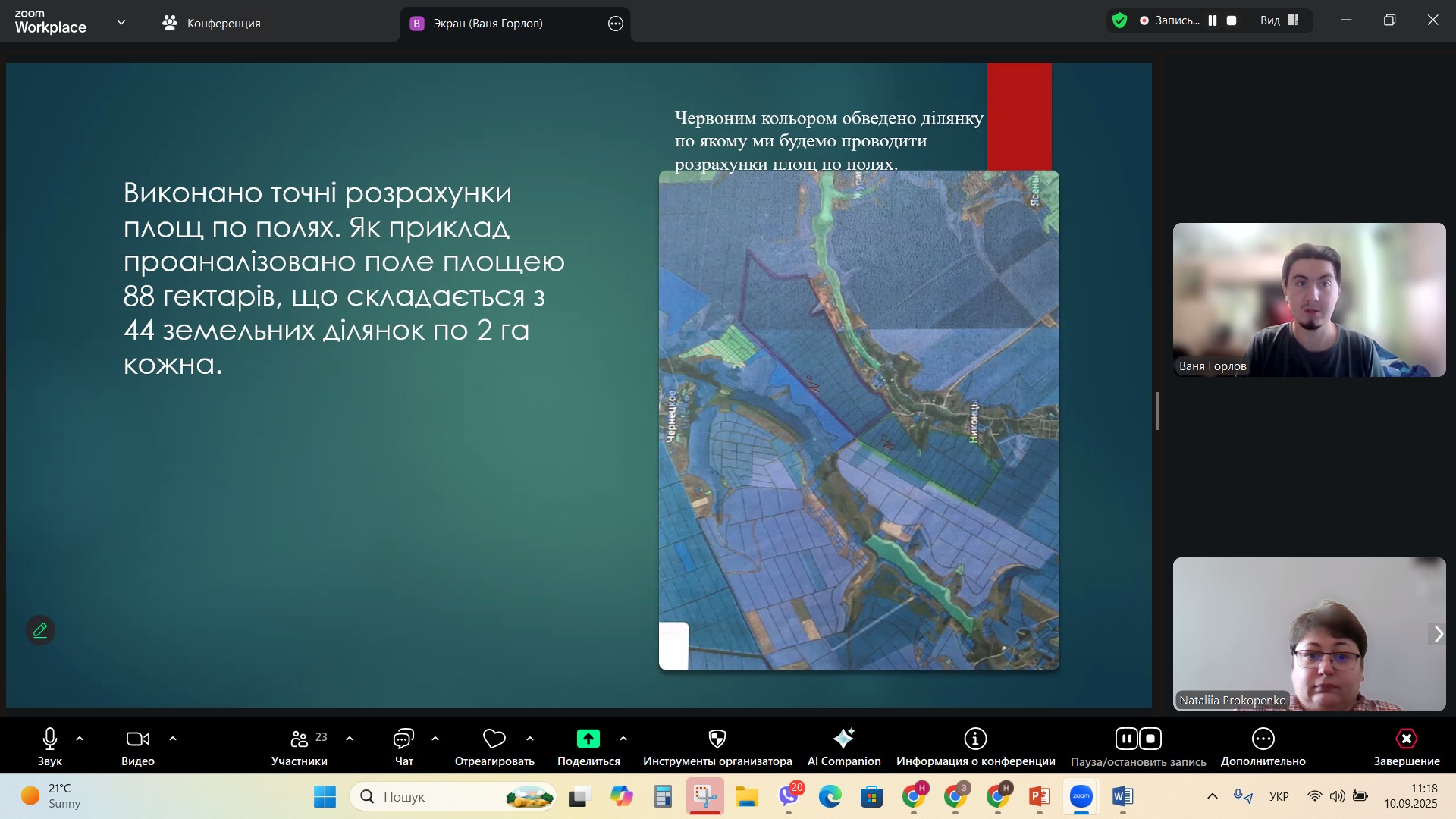This screenshot has height=819, width=1456.
Task: Click the React heart icon
Action: coord(494,739)
